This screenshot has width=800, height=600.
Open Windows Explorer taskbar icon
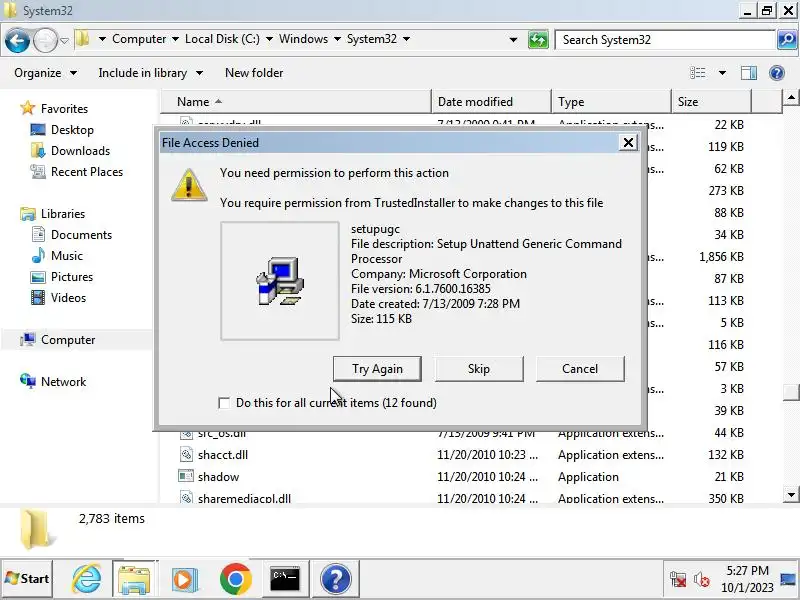[x=134, y=579]
